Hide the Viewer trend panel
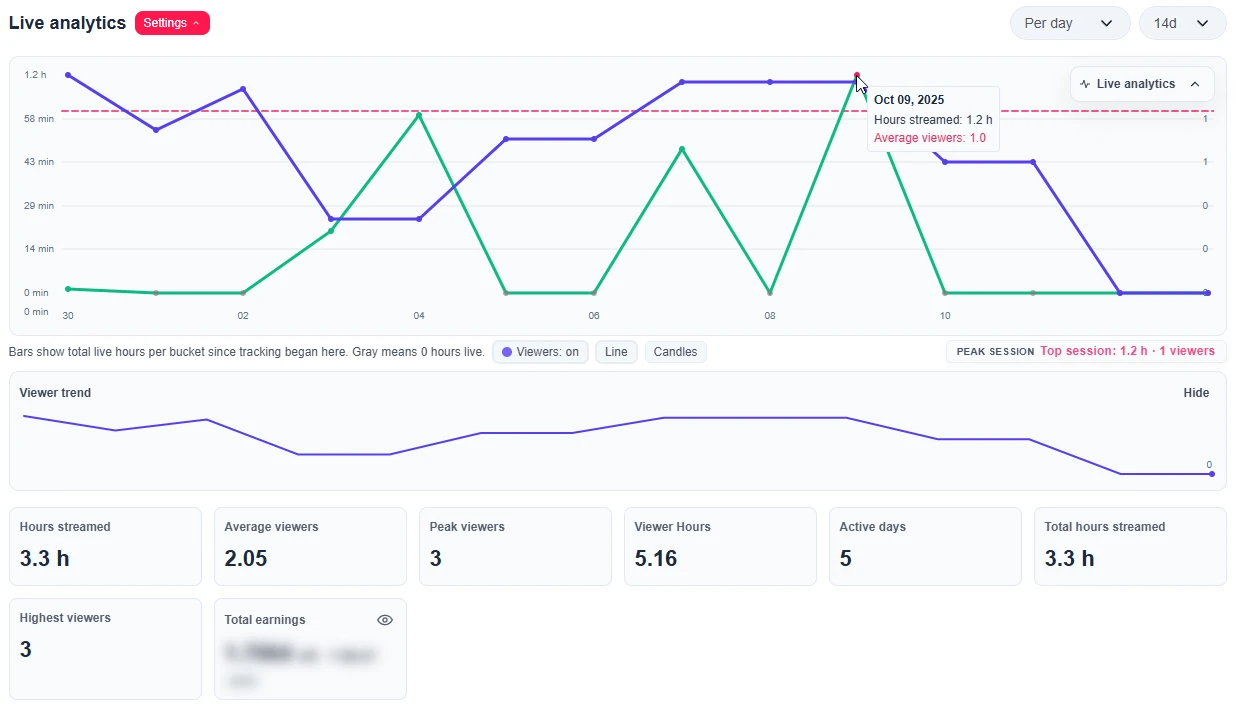This screenshot has height=711, width=1236. (x=1196, y=393)
